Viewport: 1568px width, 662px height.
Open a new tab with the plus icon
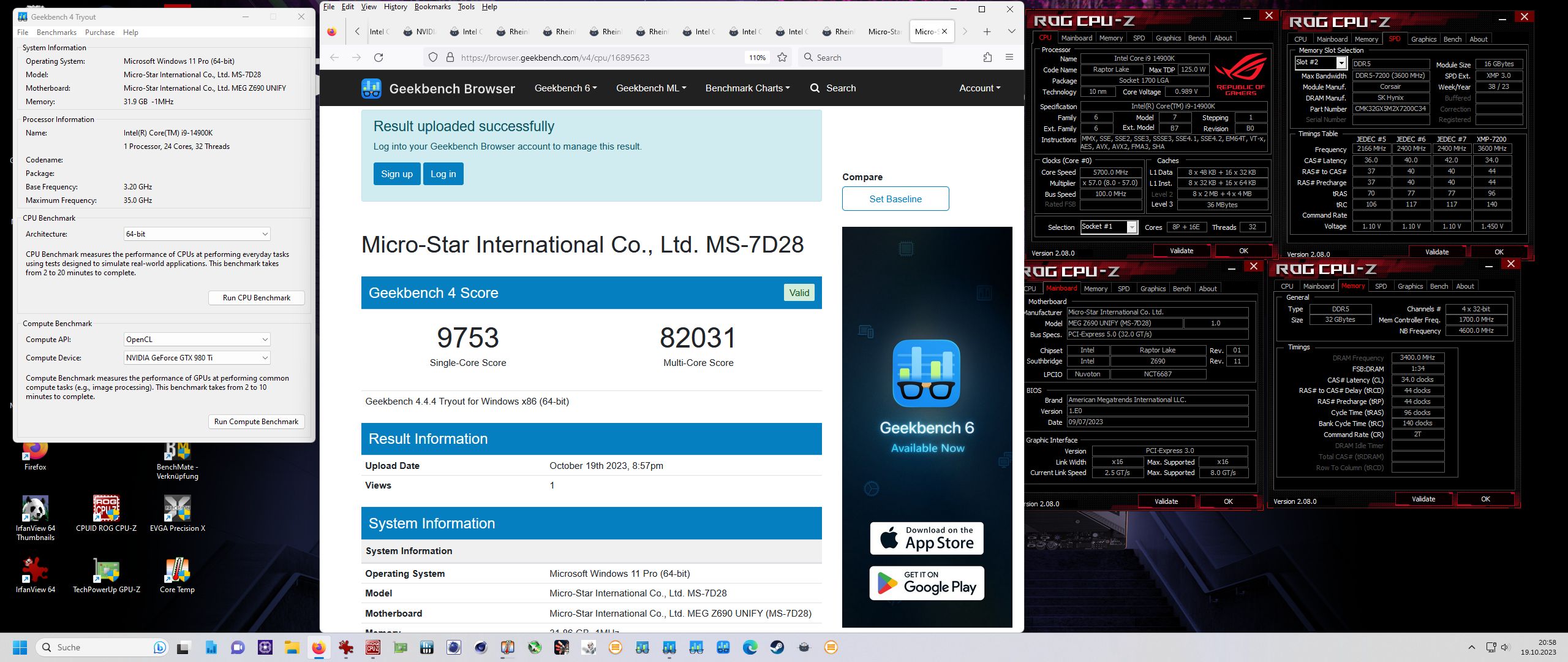pos(987,31)
